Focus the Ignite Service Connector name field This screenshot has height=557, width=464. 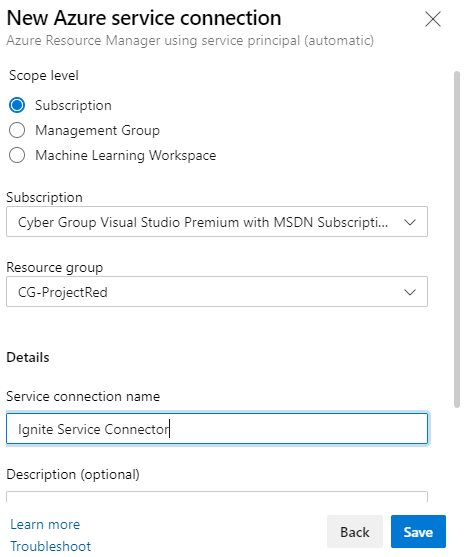(217, 428)
